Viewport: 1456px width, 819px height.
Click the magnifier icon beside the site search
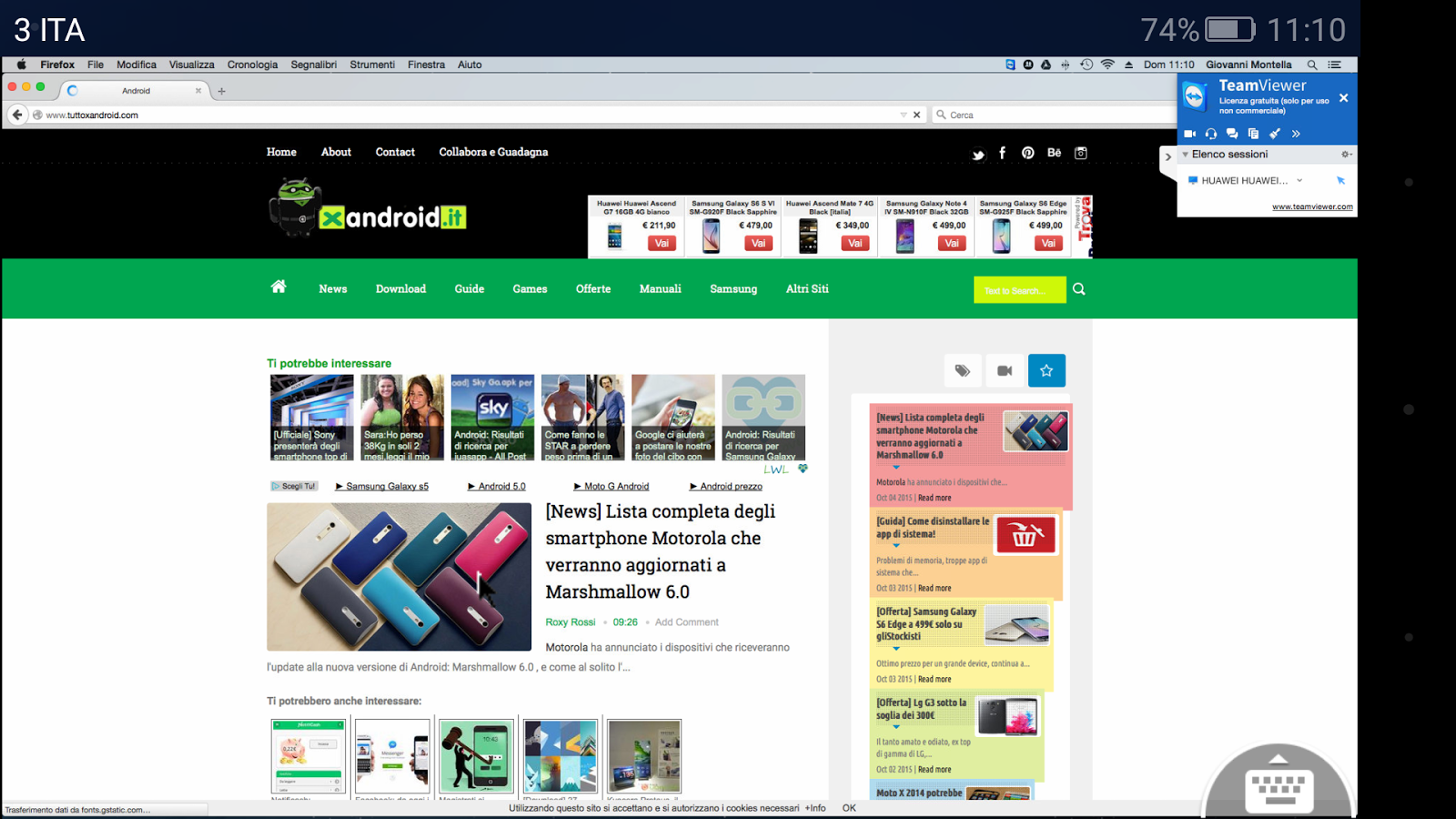pos(1079,289)
